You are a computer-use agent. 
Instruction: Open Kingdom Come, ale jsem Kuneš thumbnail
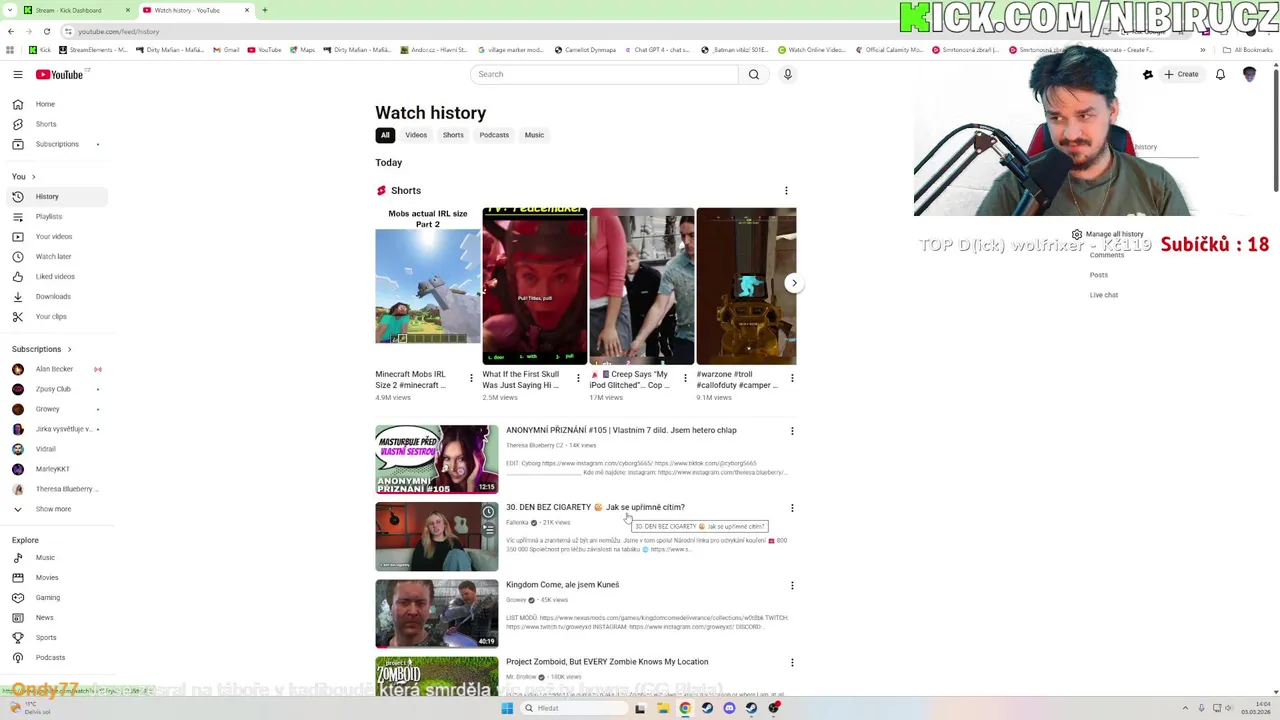[x=436, y=614]
